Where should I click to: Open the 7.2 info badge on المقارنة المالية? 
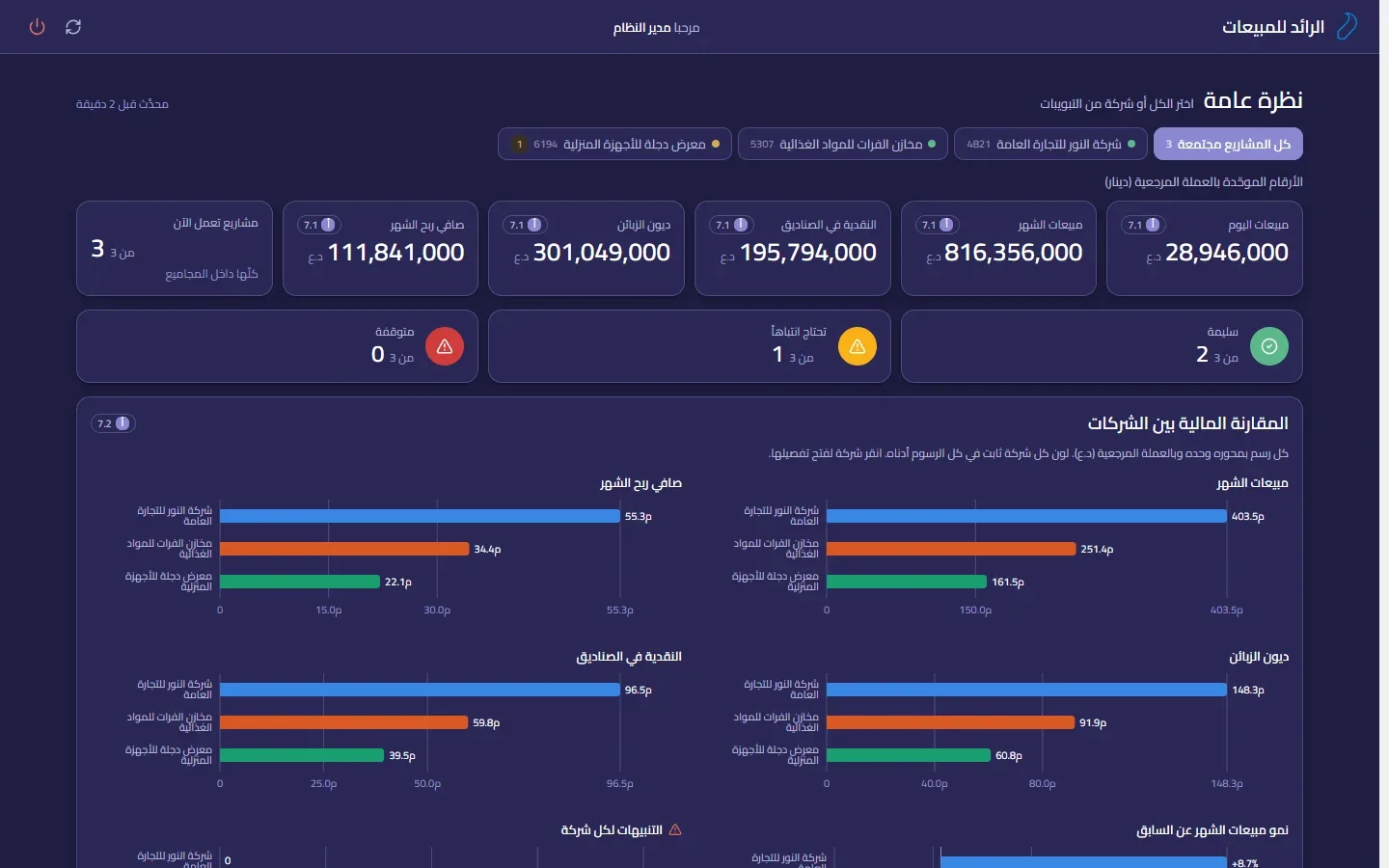pos(113,423)
